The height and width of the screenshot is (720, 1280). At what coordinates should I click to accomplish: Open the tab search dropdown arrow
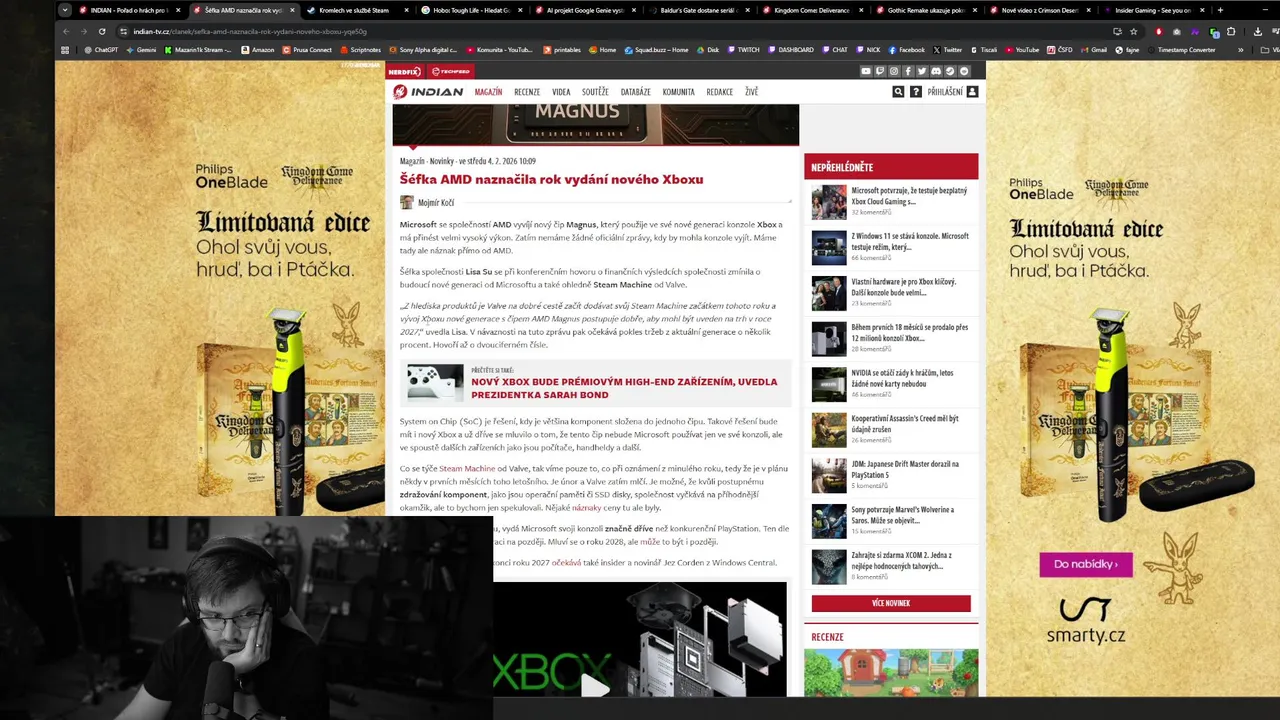(x=65, y=10)
